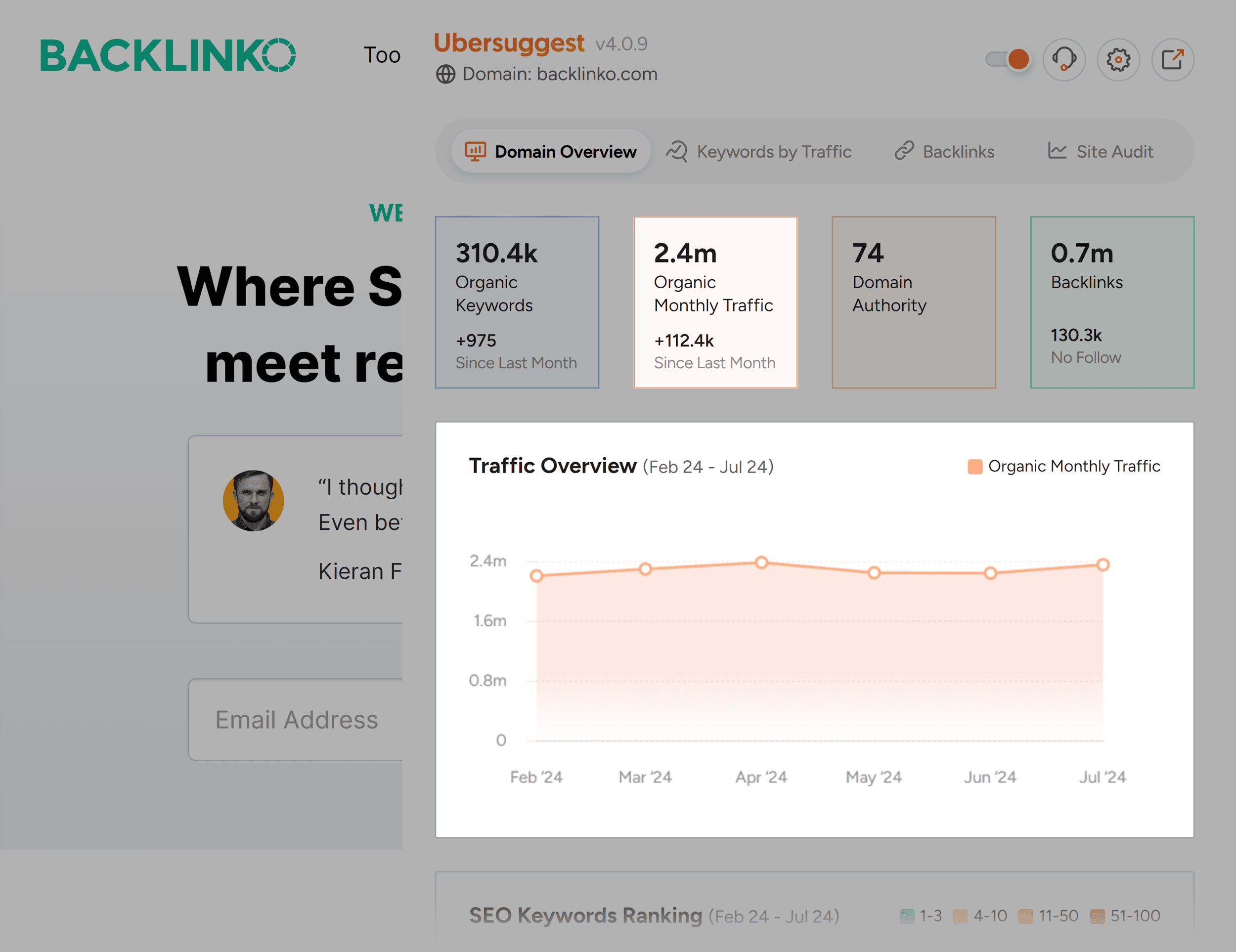Viewport: 1236px width, 952px height.
Task: Click the Domain Overview monitor icon
Action: coord(476,151)
